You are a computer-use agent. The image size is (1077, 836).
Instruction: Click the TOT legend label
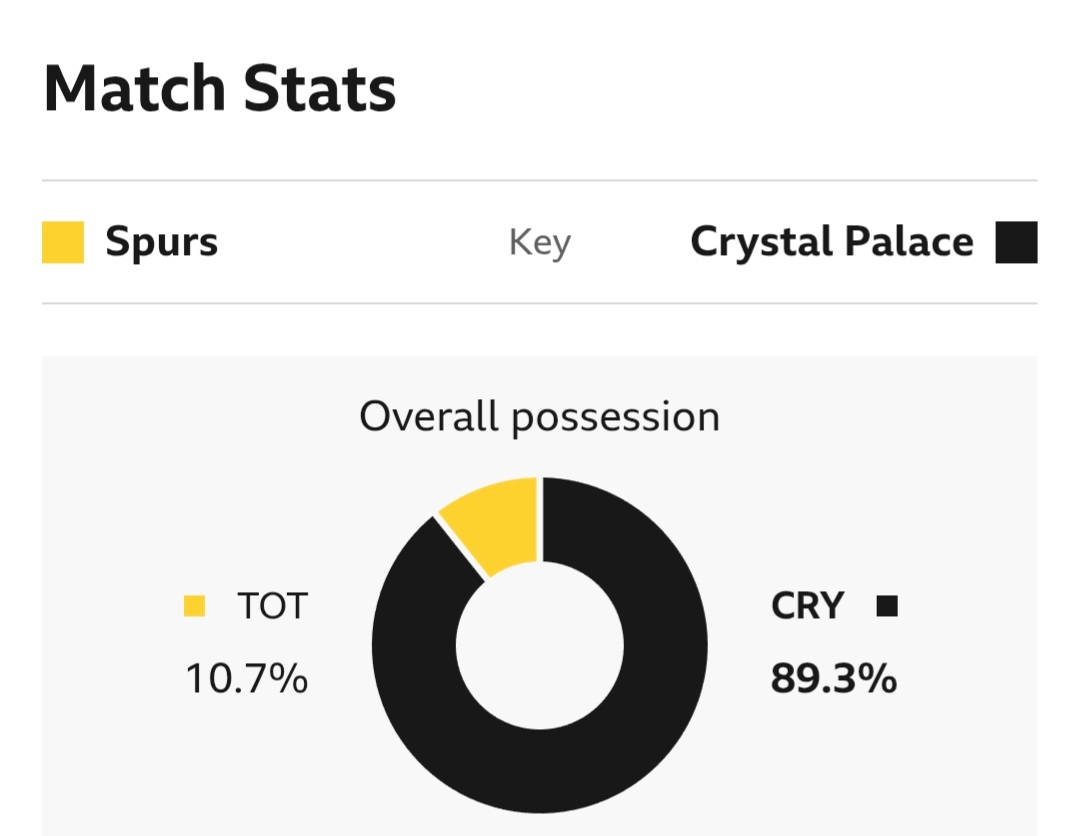(272, 606)
